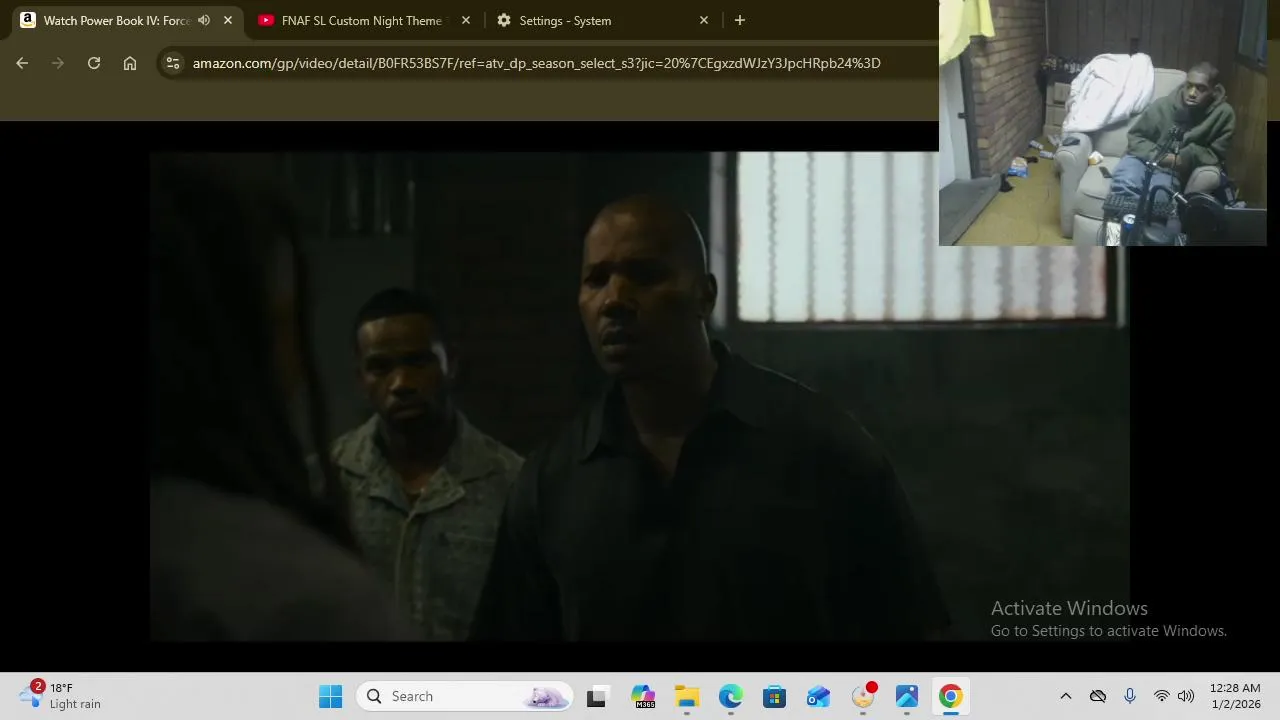Open the browser home page
Image resolution: width=1280 pixels, height=720 pixels.
click(130, 63)
